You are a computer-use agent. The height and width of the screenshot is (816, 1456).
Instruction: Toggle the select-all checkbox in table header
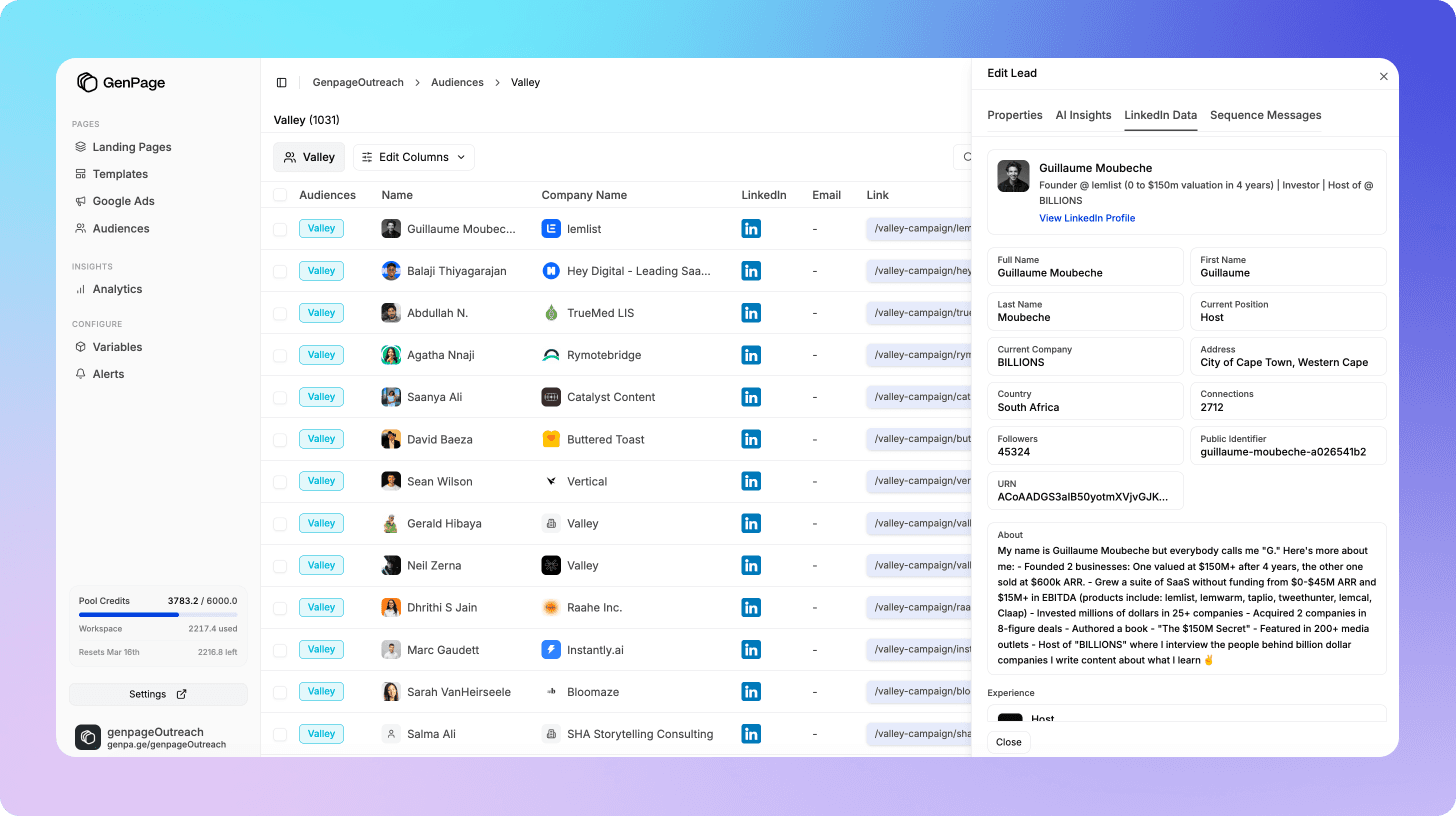pos(280,195)
